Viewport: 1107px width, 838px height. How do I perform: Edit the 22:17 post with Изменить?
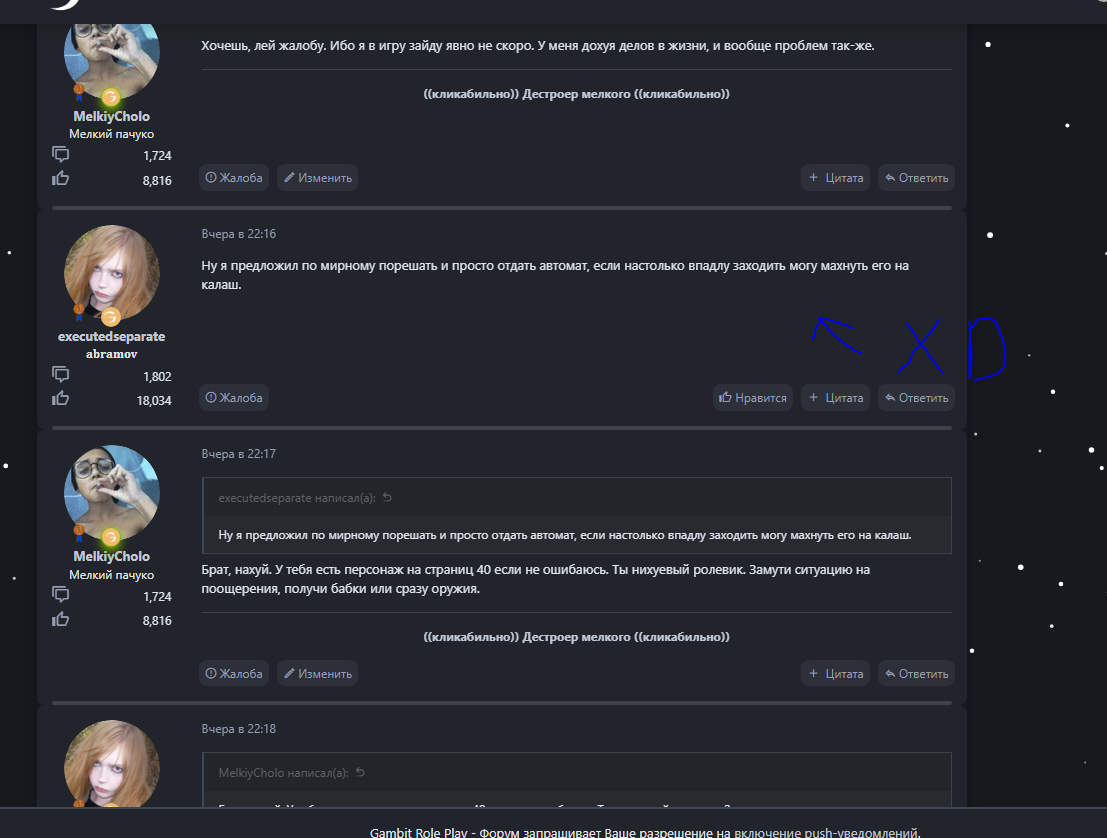click(318, 674)
